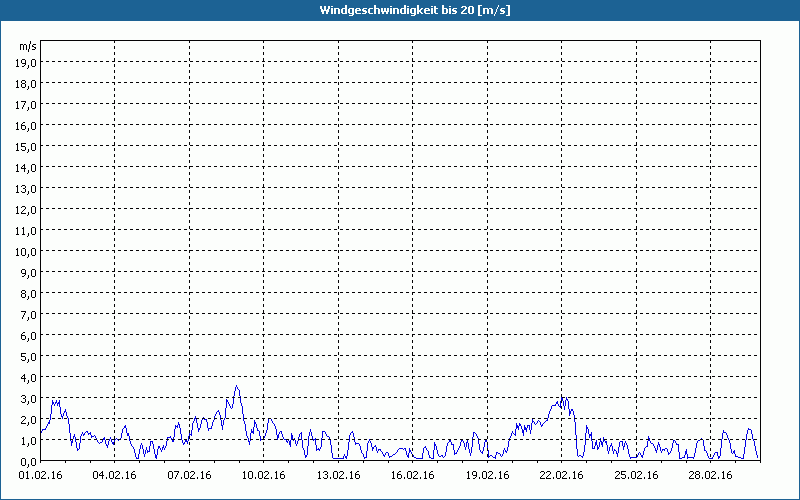The height and width of the screenshot is (500, 800).
Task: Click the 0,0 y-axis label
Action: (28, 462)
